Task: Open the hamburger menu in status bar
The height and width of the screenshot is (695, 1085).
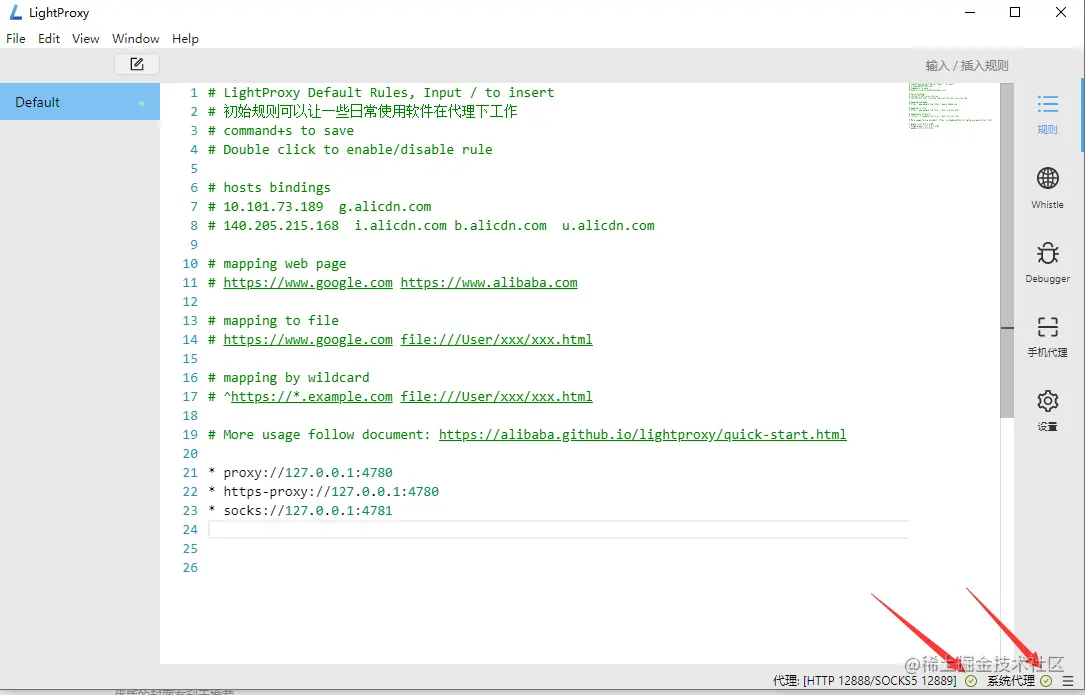Action: [1068, 681]
